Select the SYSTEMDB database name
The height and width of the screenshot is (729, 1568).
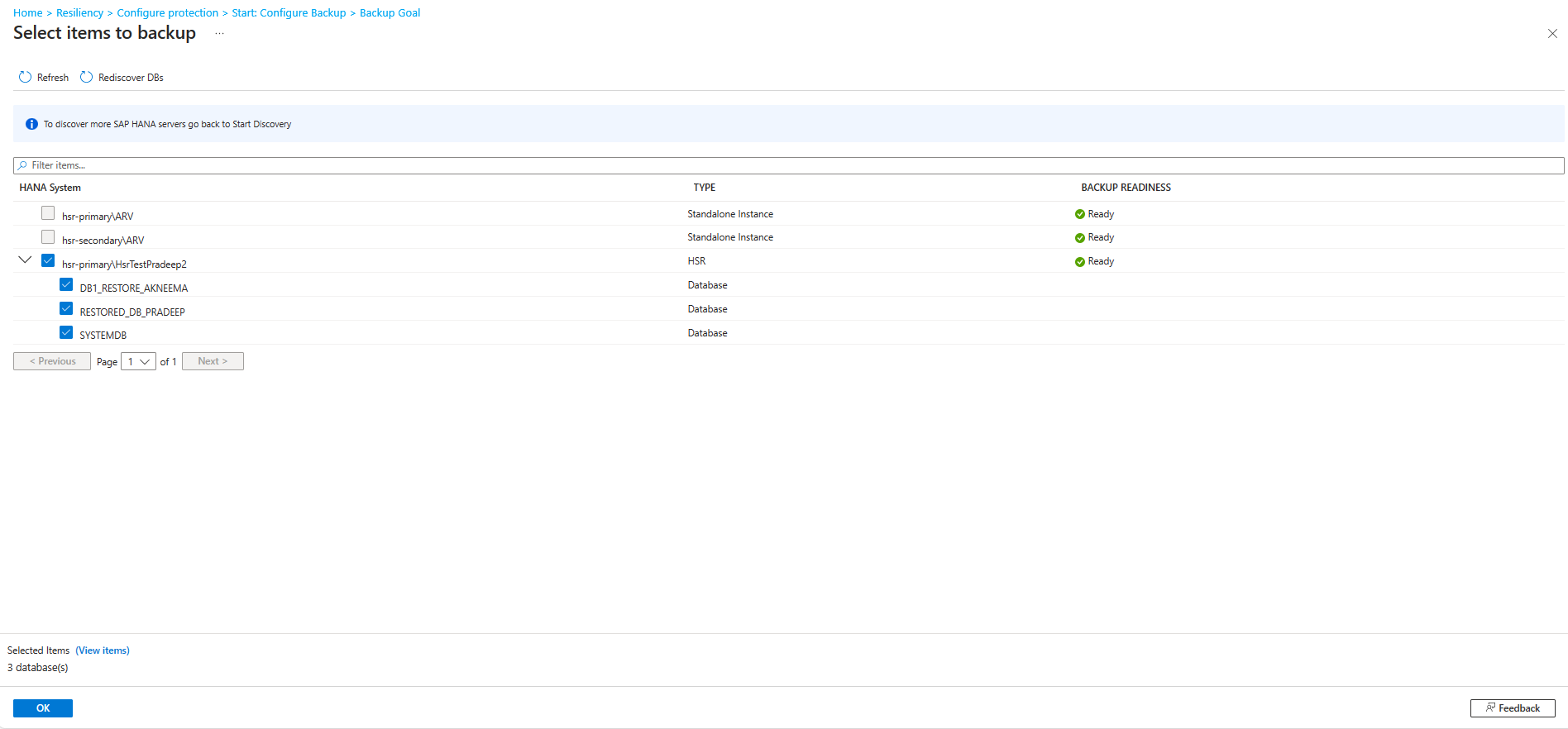(x=103, y=336)
